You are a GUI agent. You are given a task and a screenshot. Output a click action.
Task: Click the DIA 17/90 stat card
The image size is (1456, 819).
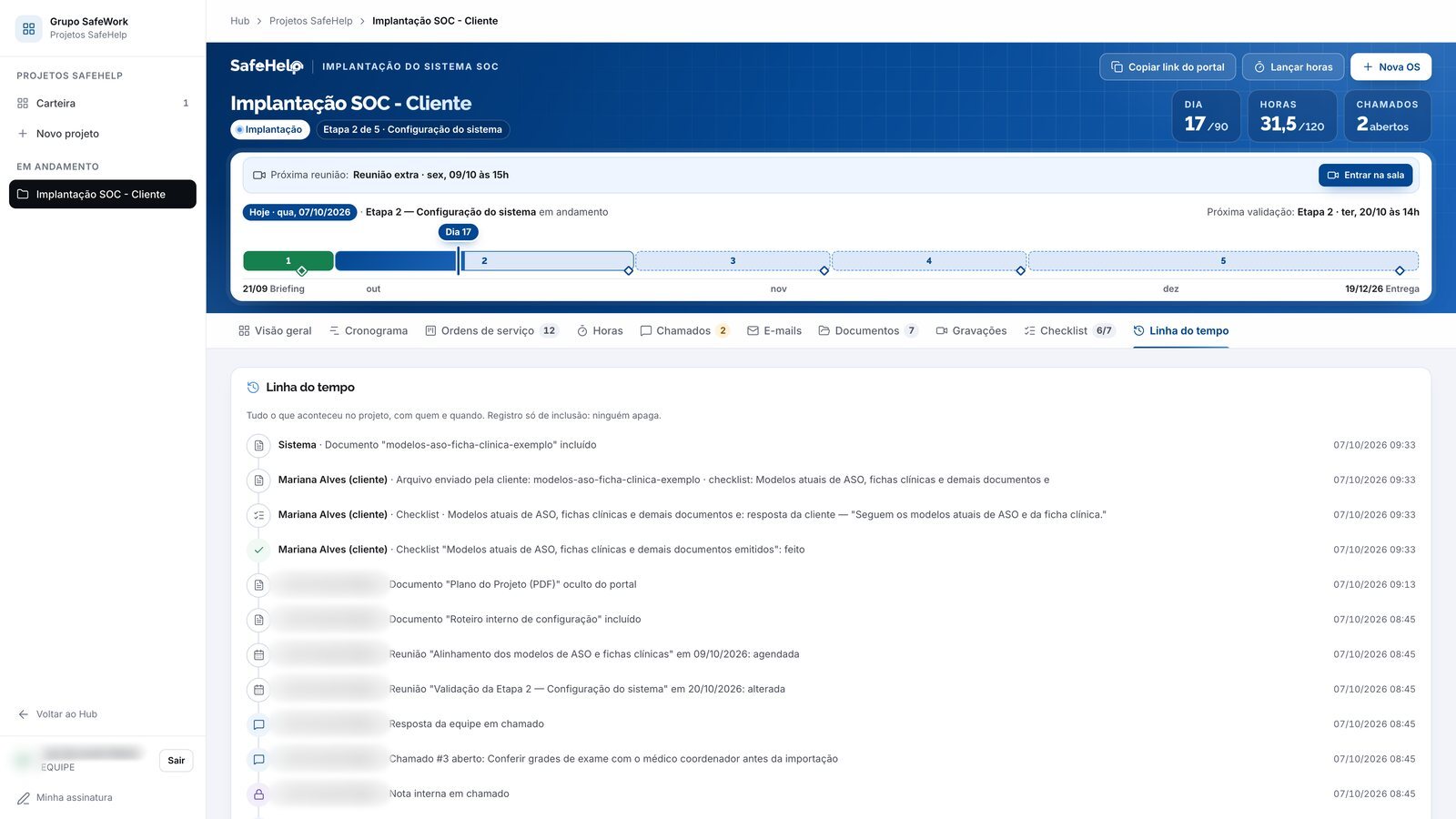1207,116
